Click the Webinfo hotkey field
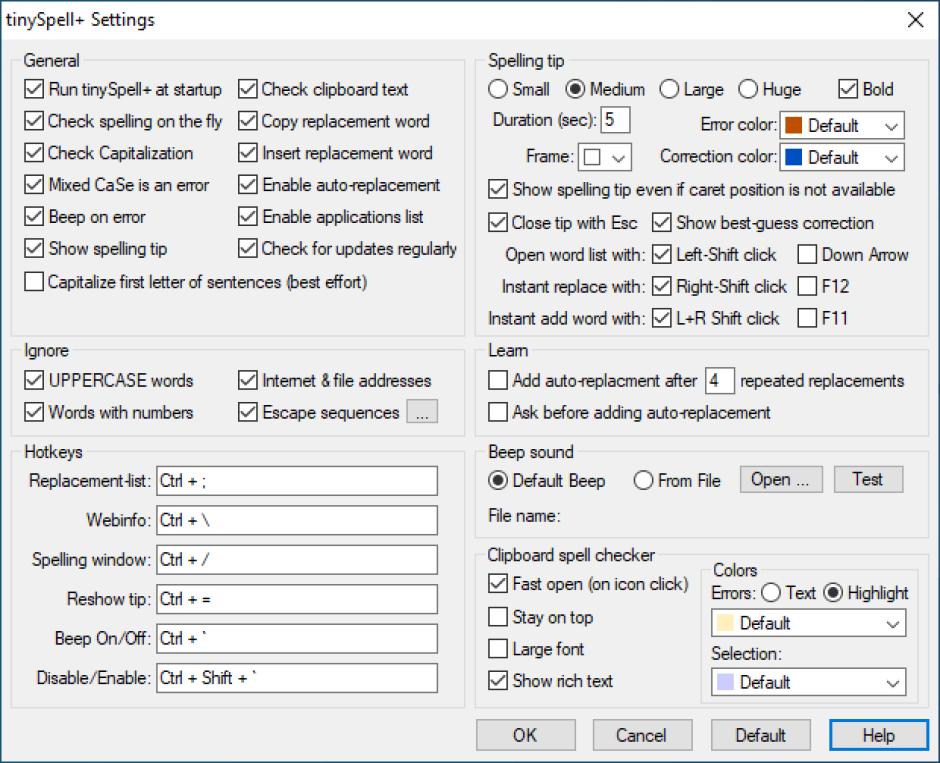 click(297, 520)
